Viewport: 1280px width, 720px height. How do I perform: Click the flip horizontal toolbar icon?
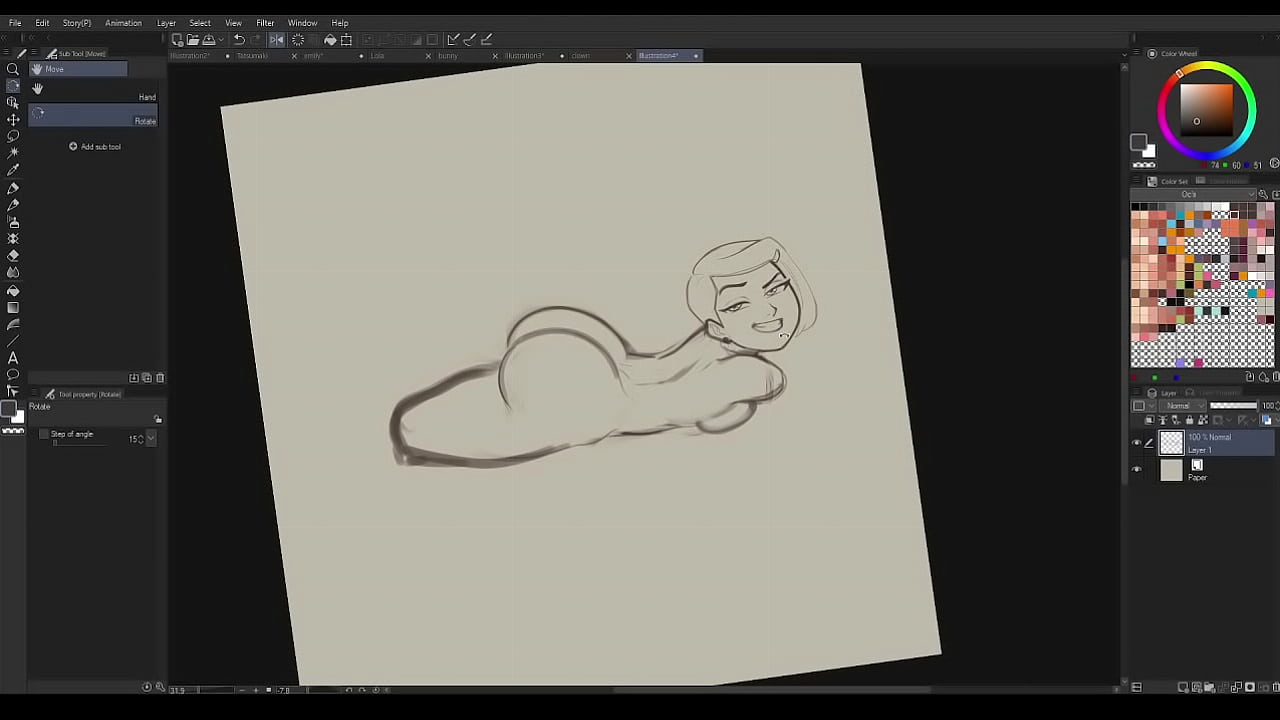pyautogui.click(x=276, y=40)
